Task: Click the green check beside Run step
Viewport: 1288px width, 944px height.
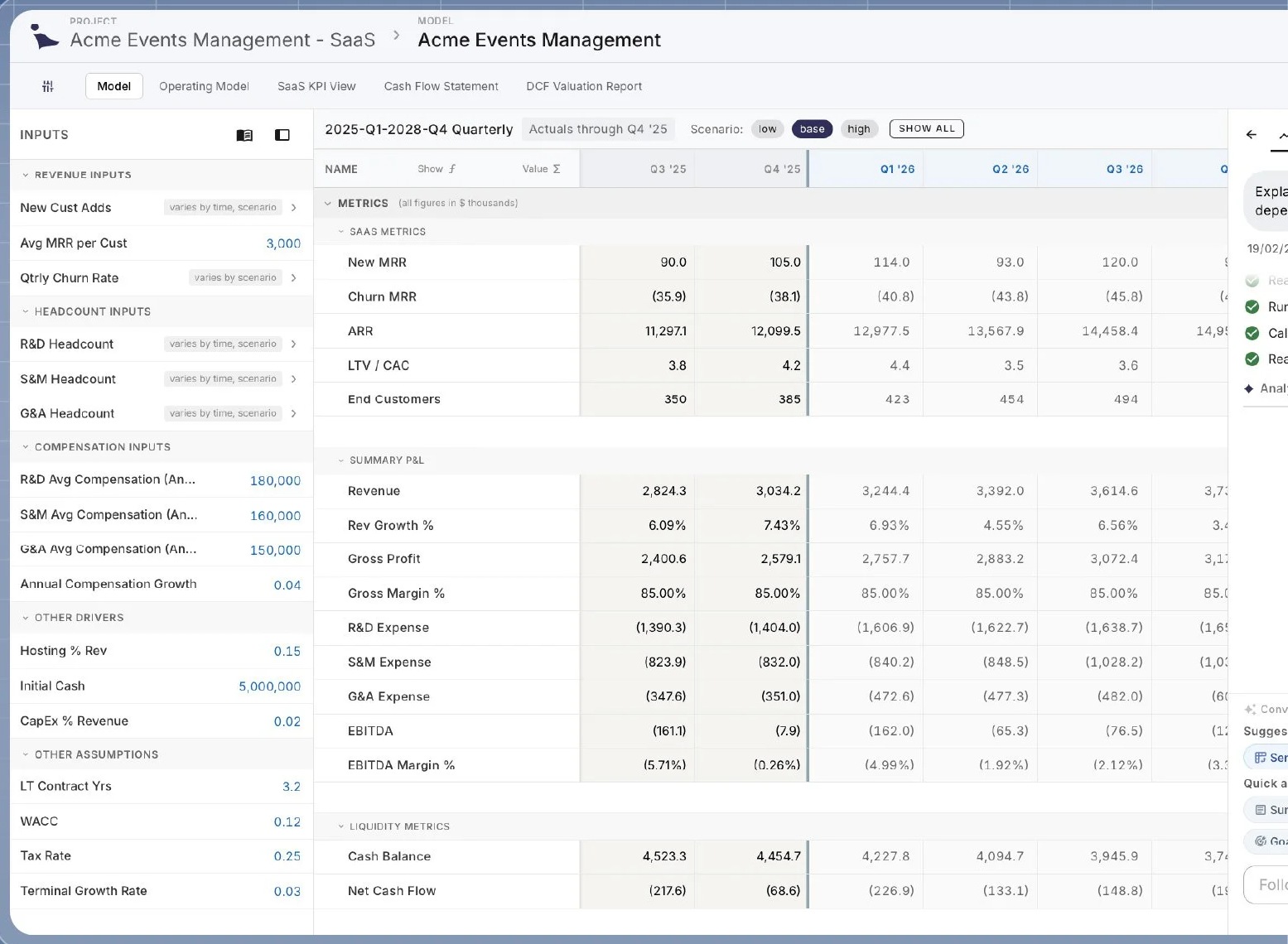Action: tap(1252, 307)
